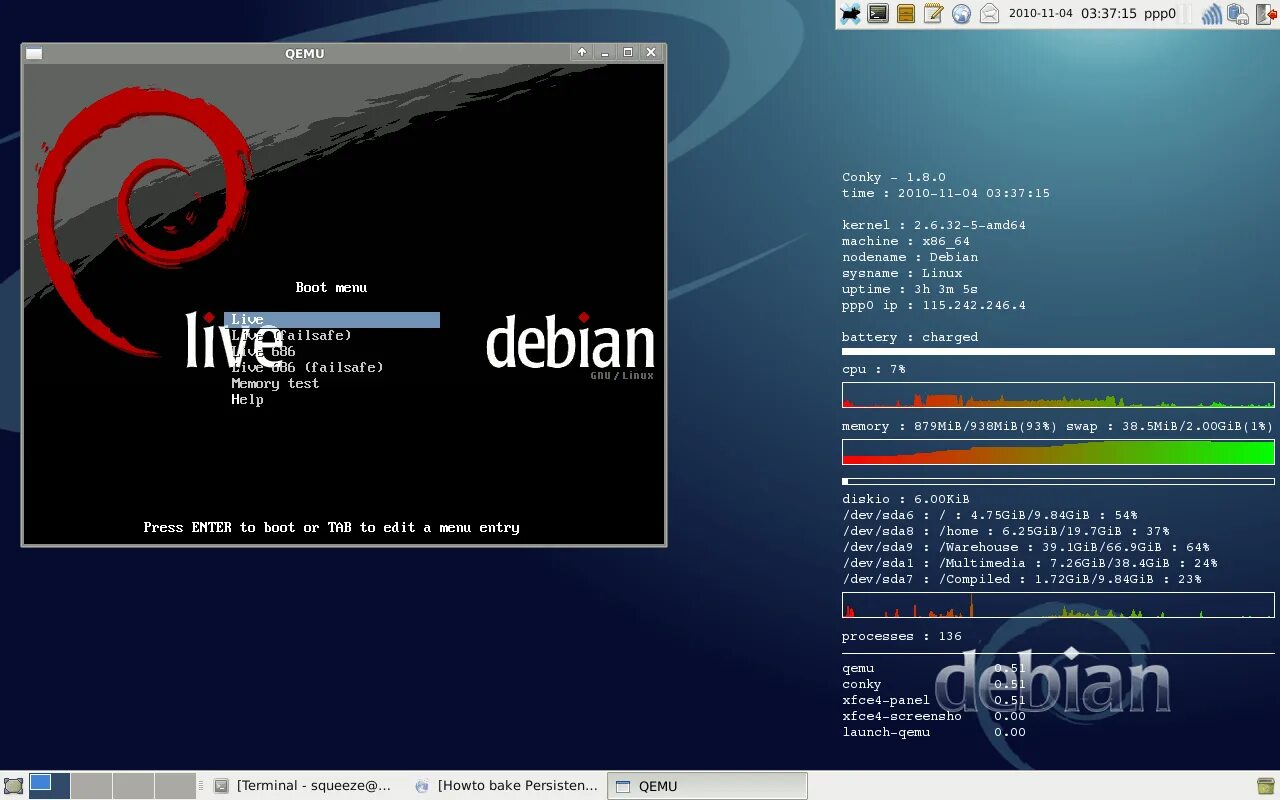Image resolution: width=1280 pixels, height=800 pixels.
Task: Launch the terminal emulator from panel
Action: [x=878, y=14]
